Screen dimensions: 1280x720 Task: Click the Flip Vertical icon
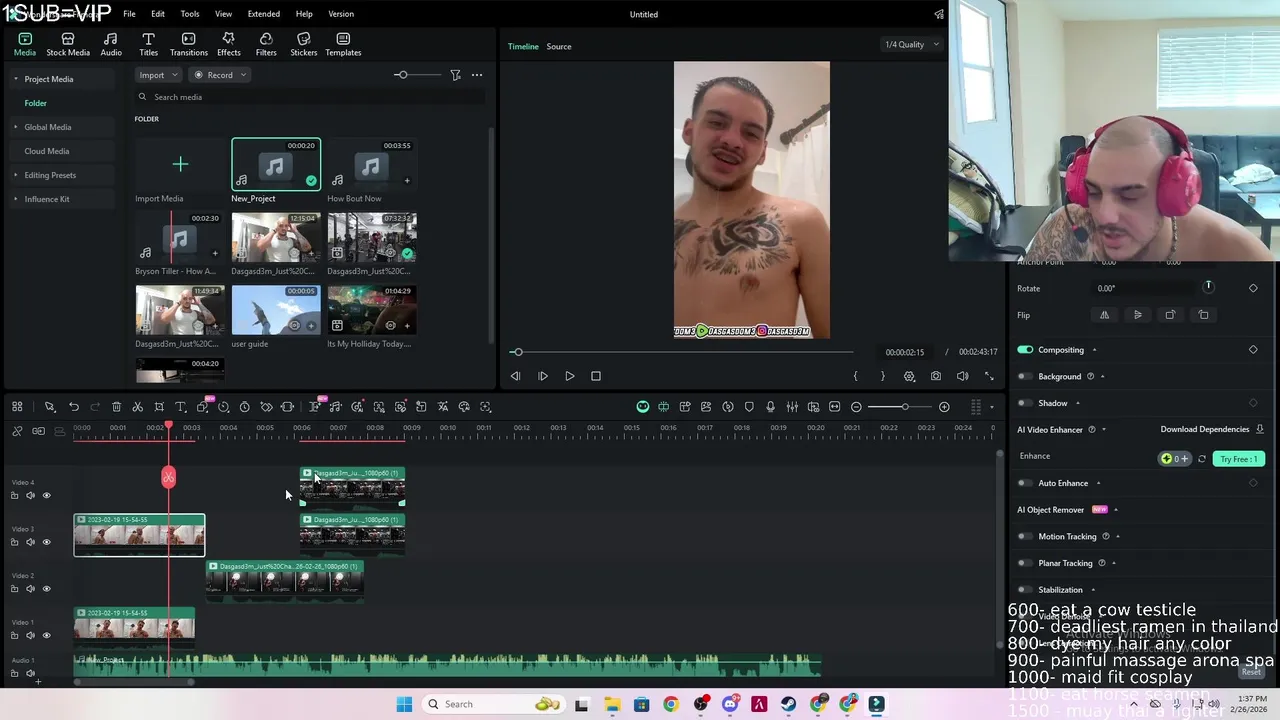(1137, 315)
